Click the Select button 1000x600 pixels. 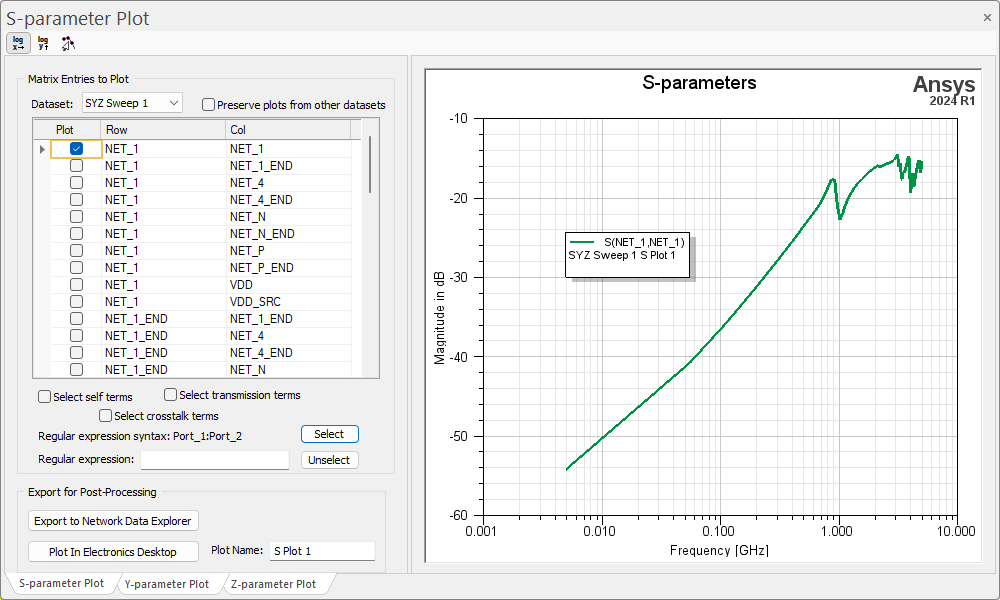pos(329,434)
